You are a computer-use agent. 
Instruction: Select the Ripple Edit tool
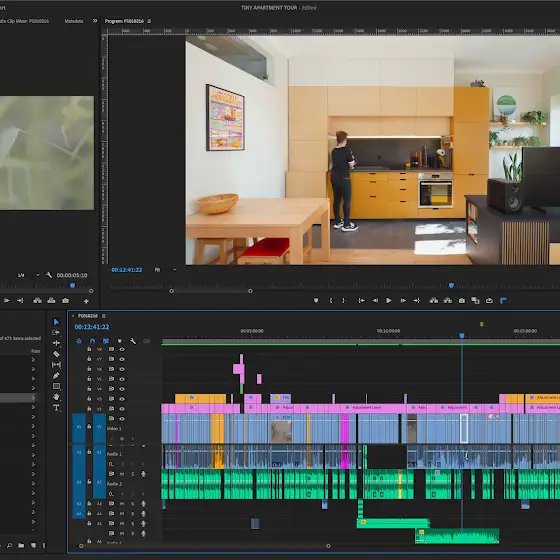(x=56, y=343)
